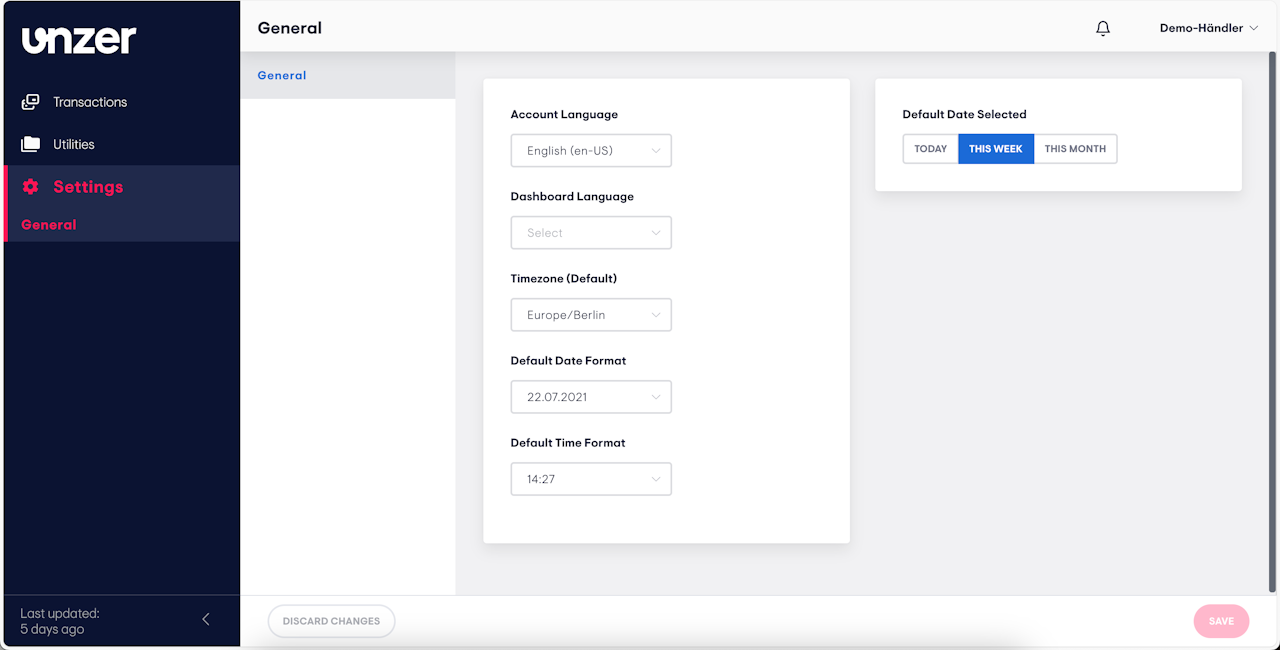Viewport: 1280px width, 650px height.
Task: Select THIS WEEK as default date
Action: (996, 149)
